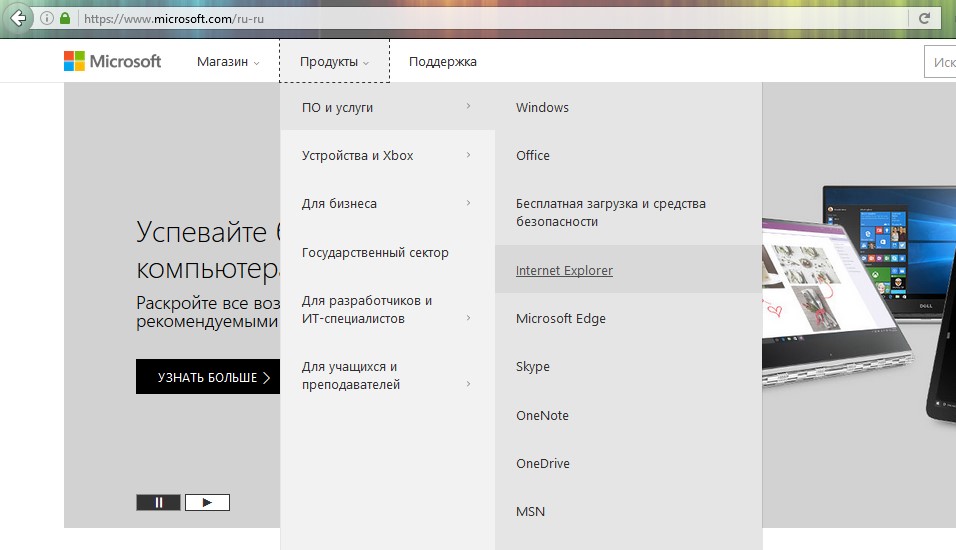The width and height of the screenshot is (956, 550).
Task: Reload the page with refresh icon
Action: pyautogui.click(x=924, y=18)
